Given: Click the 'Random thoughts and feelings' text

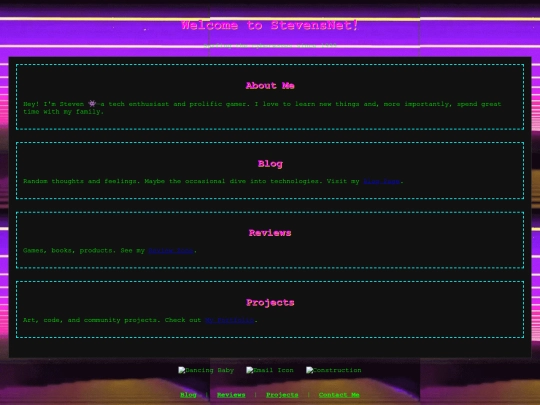Looking at the screenshot, I should point(213,181).
